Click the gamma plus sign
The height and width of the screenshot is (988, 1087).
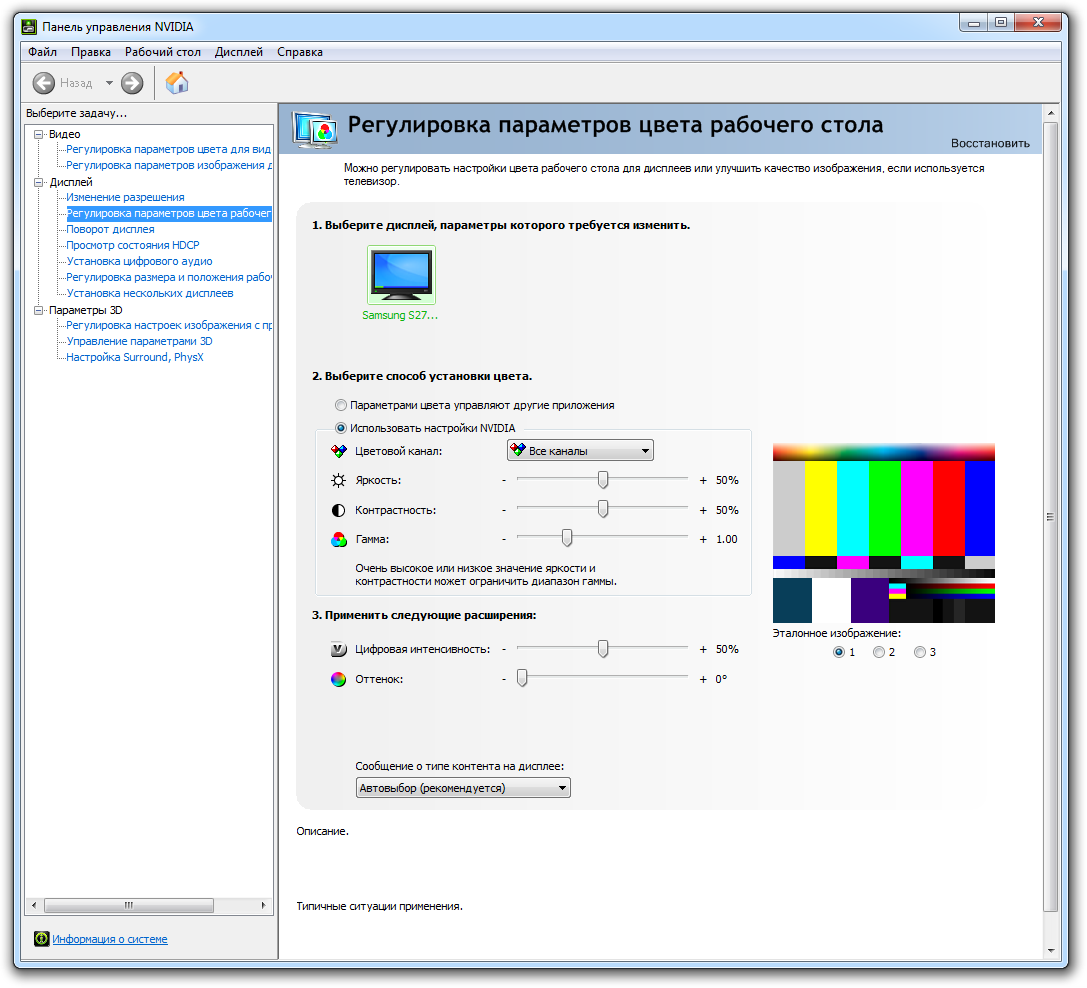tap(703, 539)
